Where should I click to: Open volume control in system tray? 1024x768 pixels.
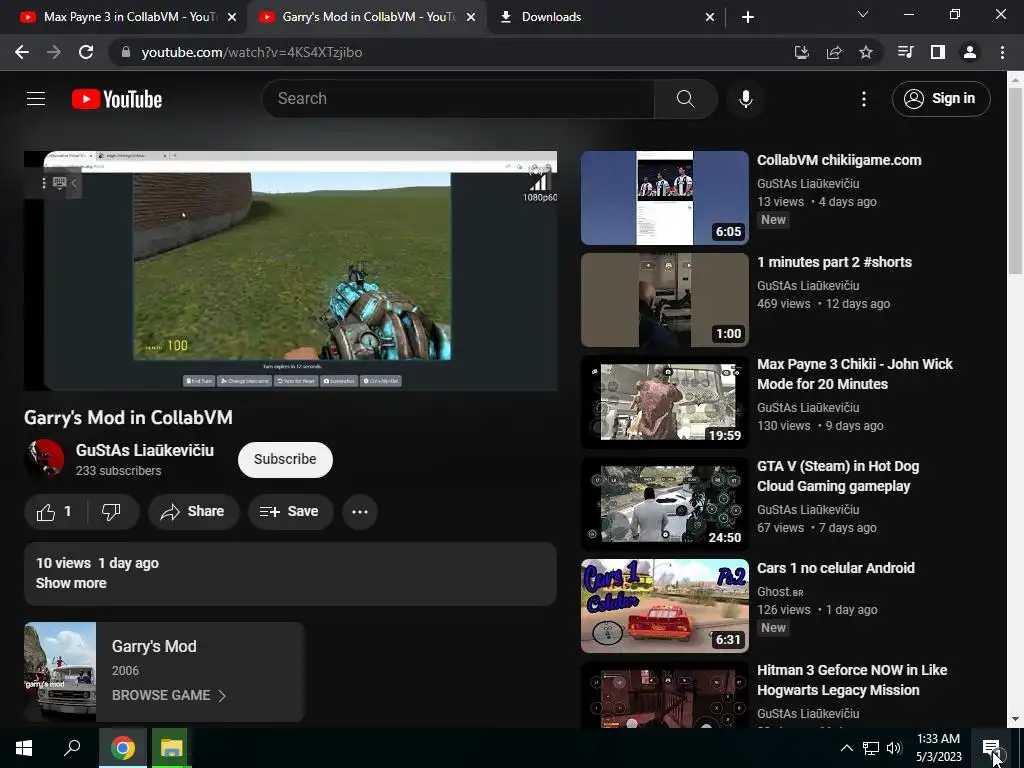tap(895, 748)
